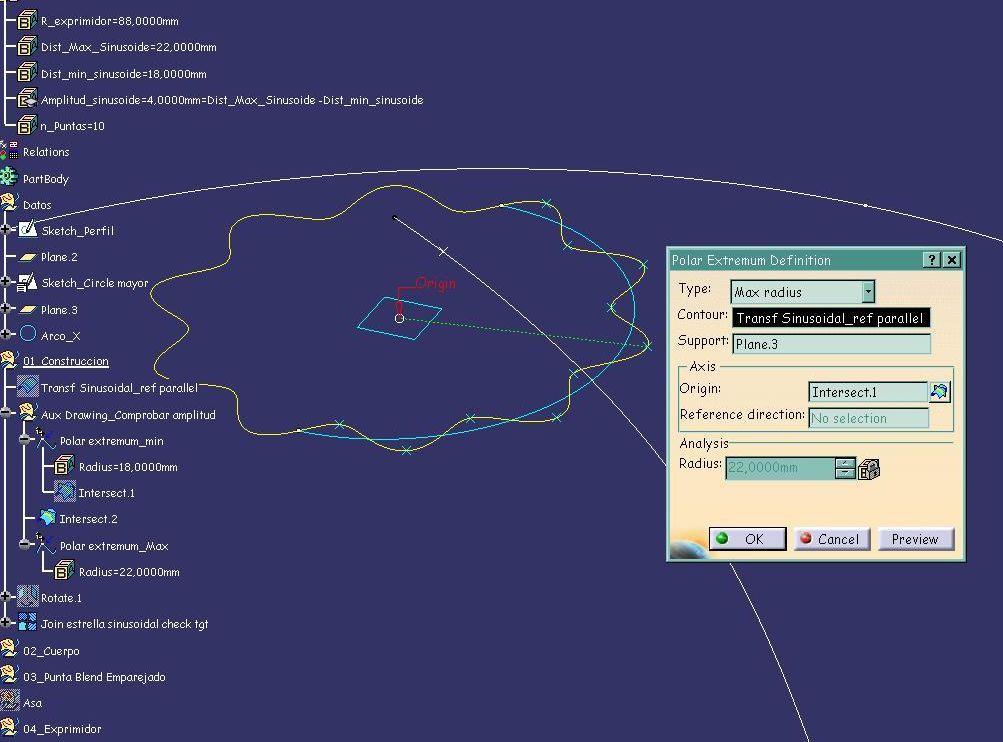
Task: Click the Arco_X circle icon
Action: [x=28, y=334]
